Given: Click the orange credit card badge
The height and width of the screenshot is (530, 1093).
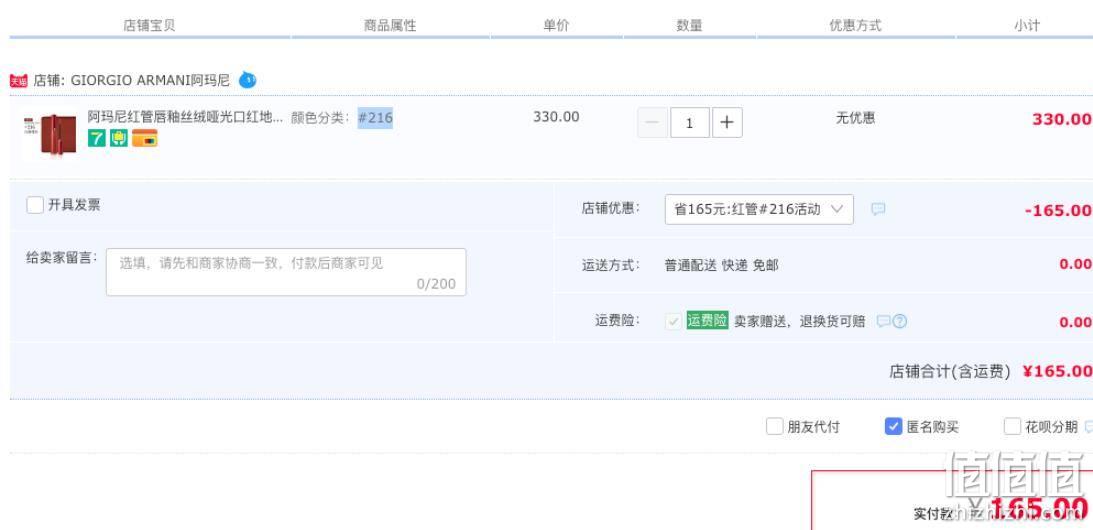Looking at the screenshot, I should [144, 138].
